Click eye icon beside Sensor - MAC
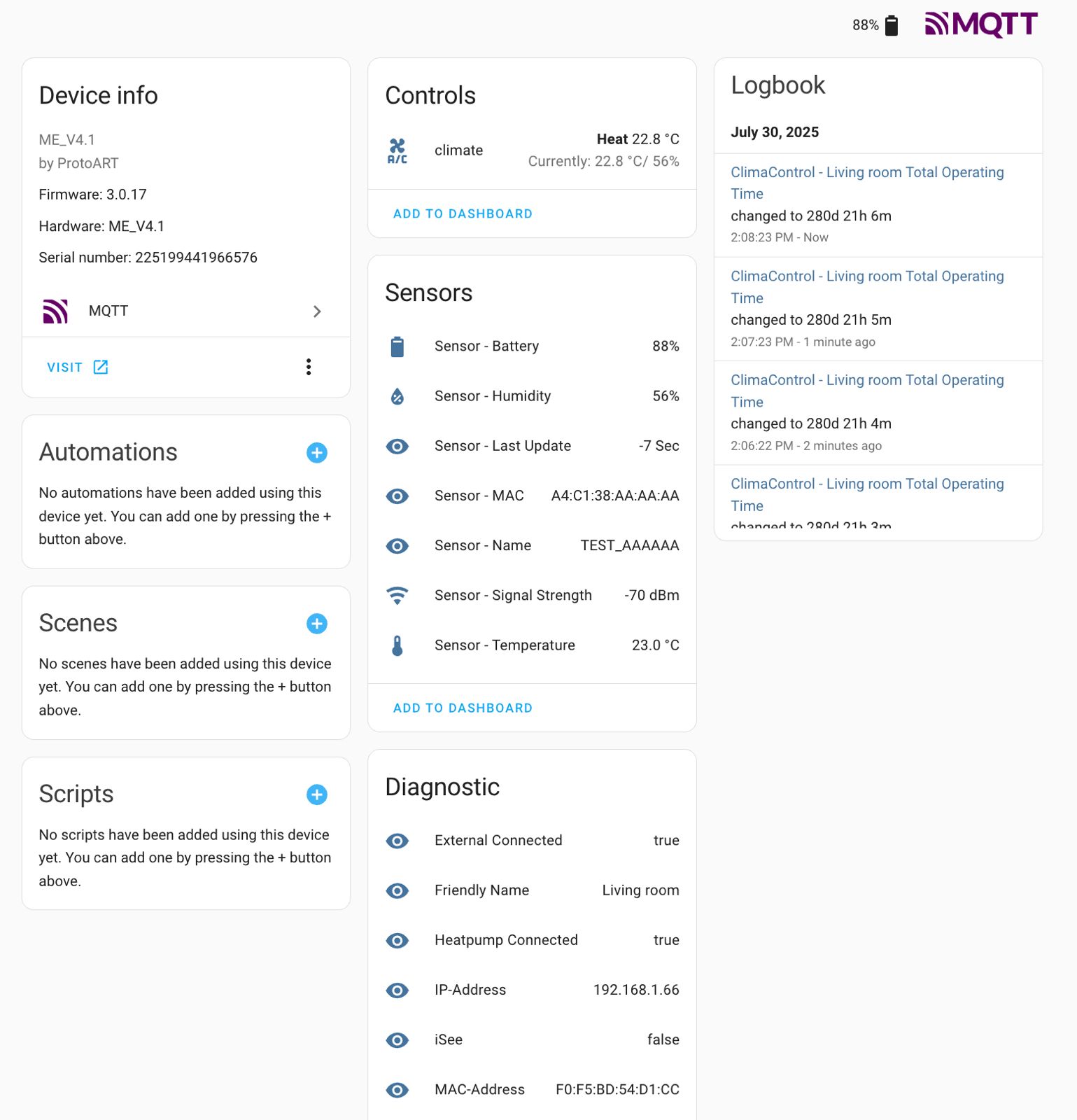 click(x=397, y=496)
